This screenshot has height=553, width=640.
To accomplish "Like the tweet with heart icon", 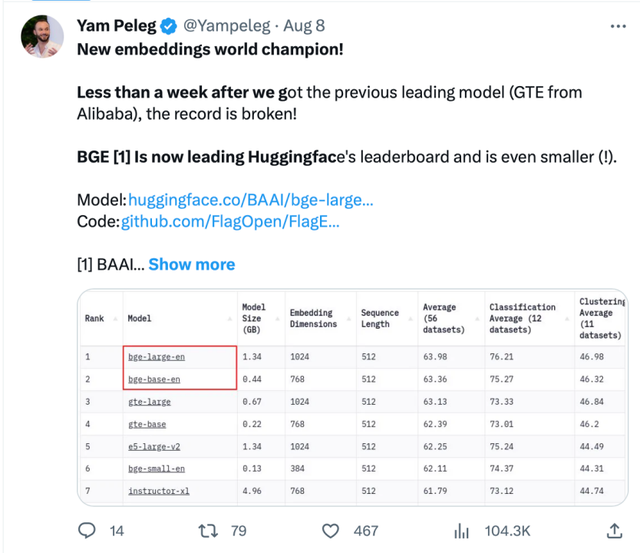I will (x=329, y=530).
